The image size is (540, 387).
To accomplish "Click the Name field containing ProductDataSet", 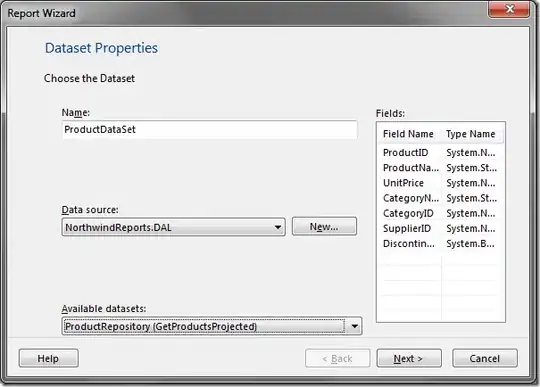I will click(x=209, y=129).
